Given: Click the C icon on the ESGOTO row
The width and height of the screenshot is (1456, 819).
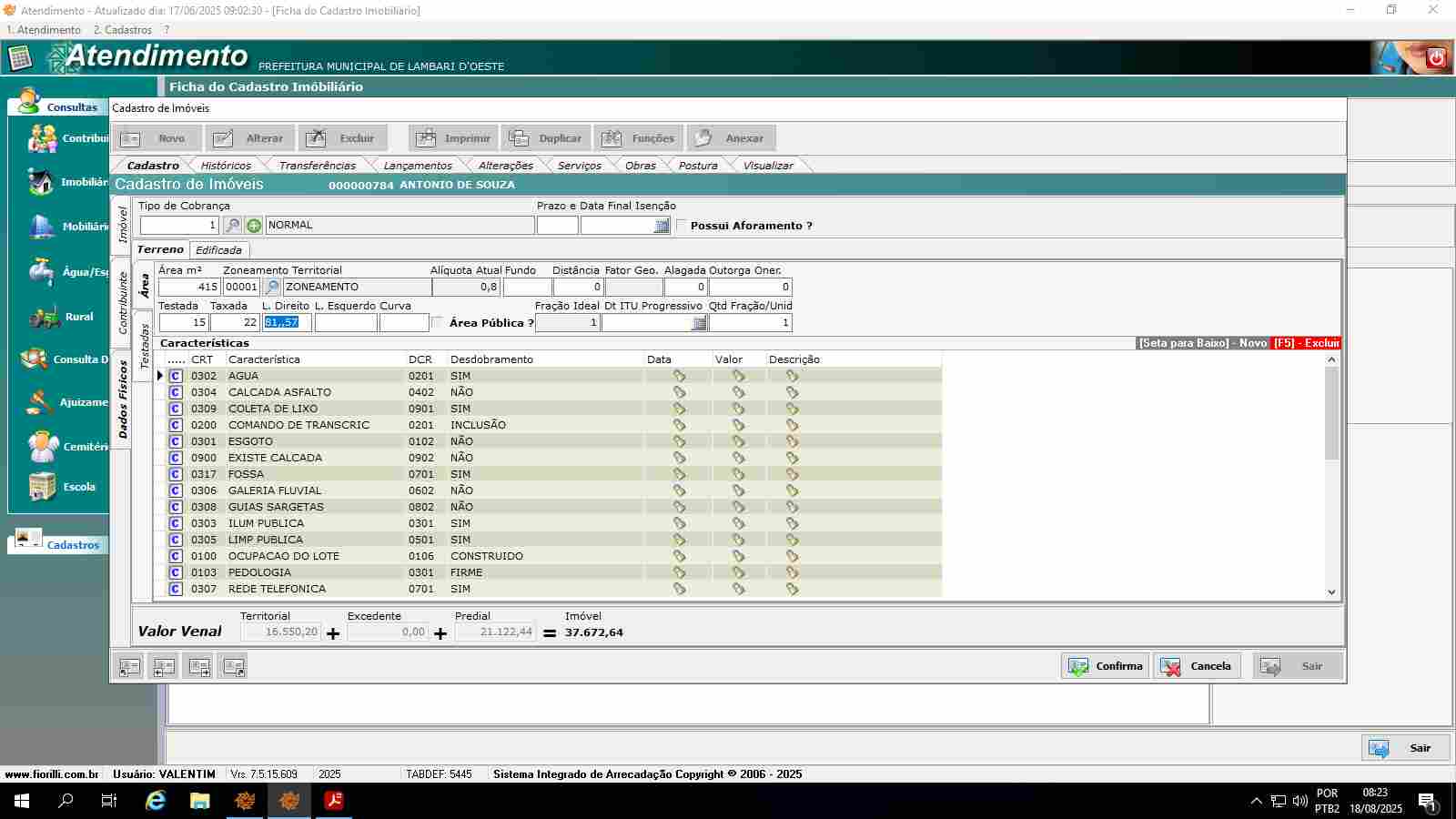Looking at the screenshot, I should pos(176,441).
